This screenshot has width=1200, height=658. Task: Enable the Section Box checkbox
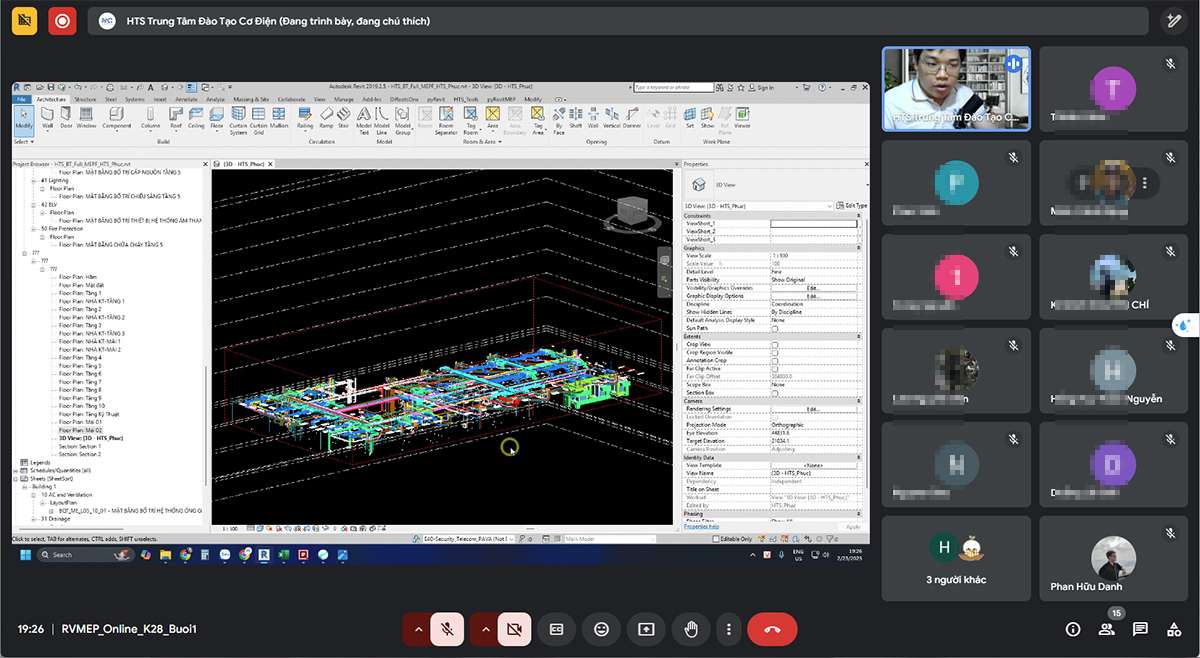pyautogui.click(x=775, y=393)
